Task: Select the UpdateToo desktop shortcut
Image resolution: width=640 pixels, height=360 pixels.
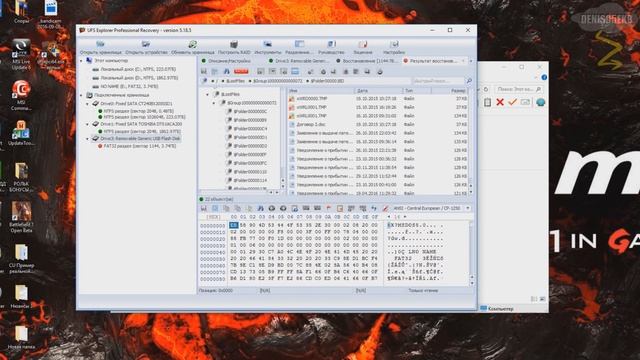Action: pyautogui.click(x=21, y=133)
